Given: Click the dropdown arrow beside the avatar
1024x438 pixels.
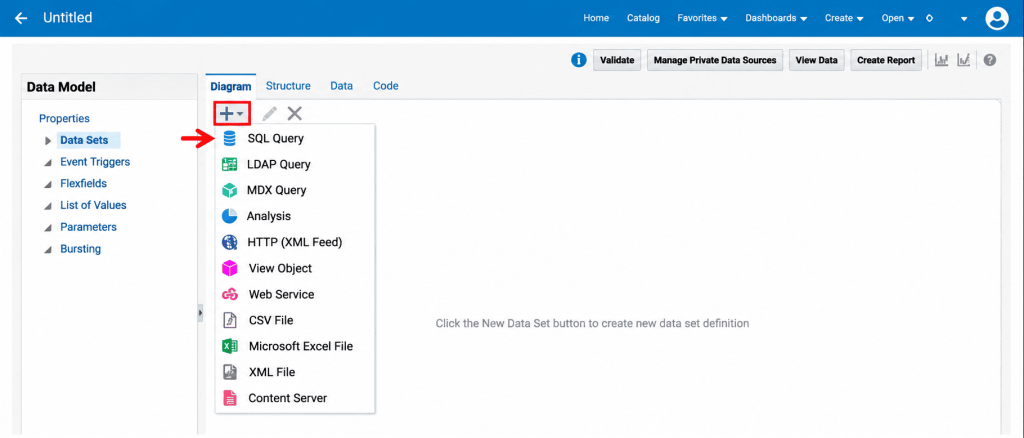Looking at the screenshot, I should tap(964, 19).
